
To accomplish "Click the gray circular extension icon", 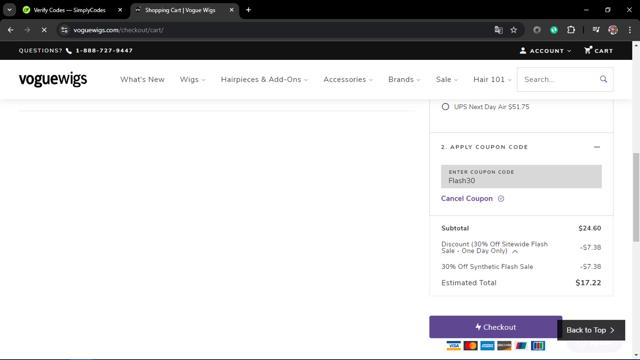I will [537, 30].
